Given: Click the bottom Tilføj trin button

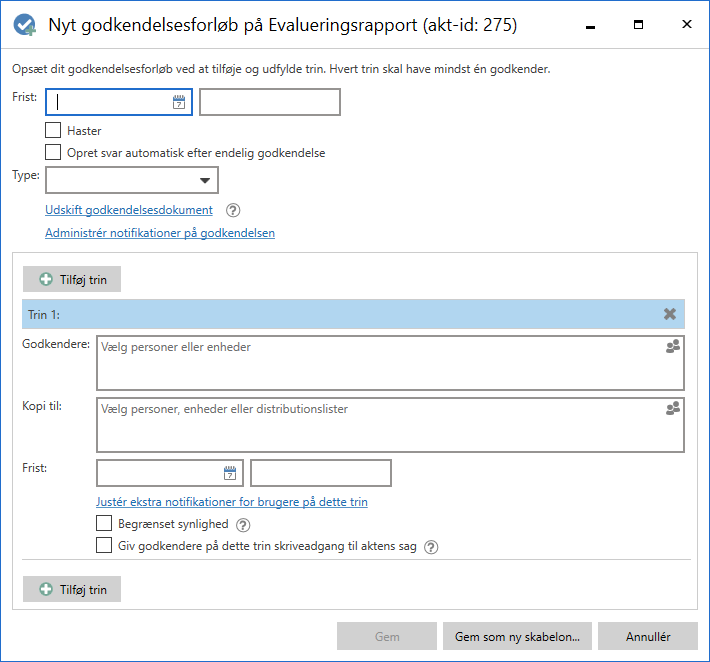Looking at the screenshot, I should pos(72,589).
